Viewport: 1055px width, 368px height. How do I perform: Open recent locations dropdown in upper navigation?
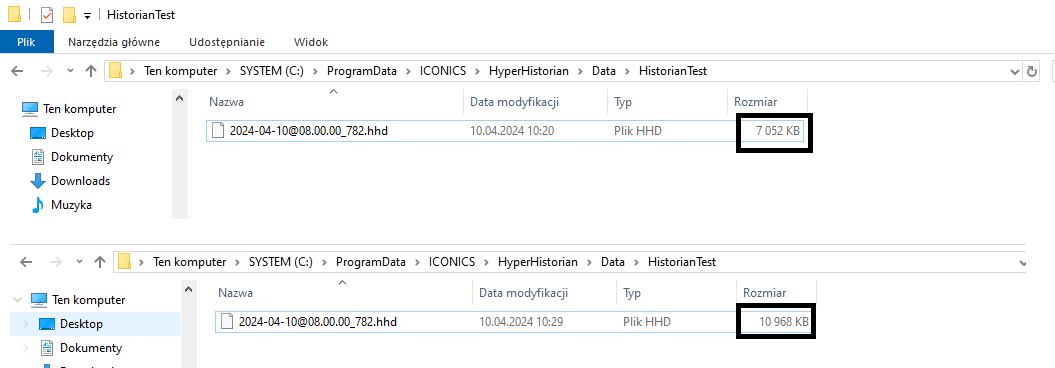tap(71, 71)
